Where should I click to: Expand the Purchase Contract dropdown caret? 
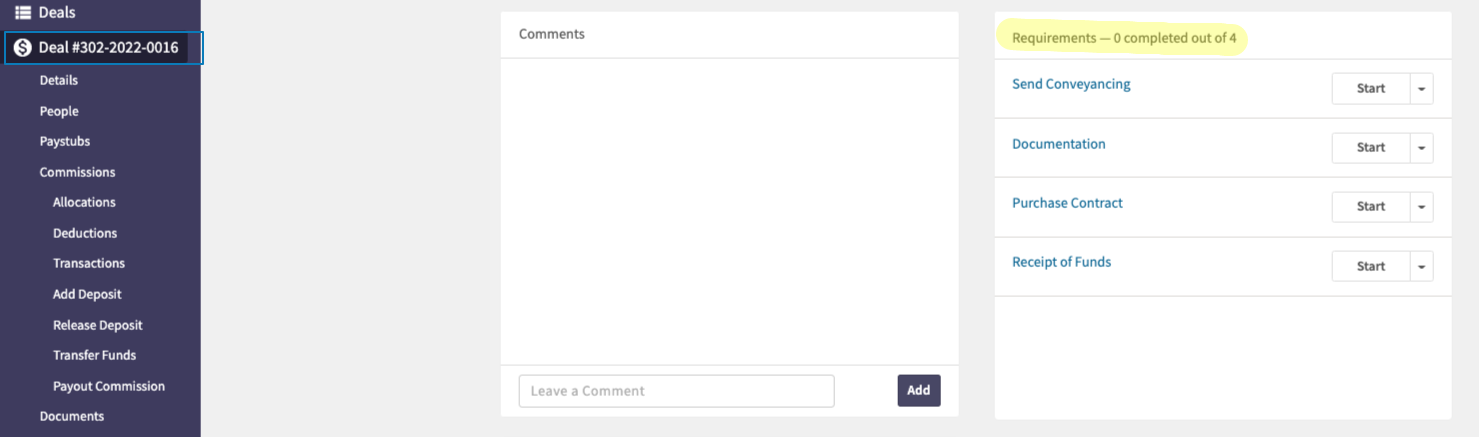pyautogui.click(x=1421, y=207)
